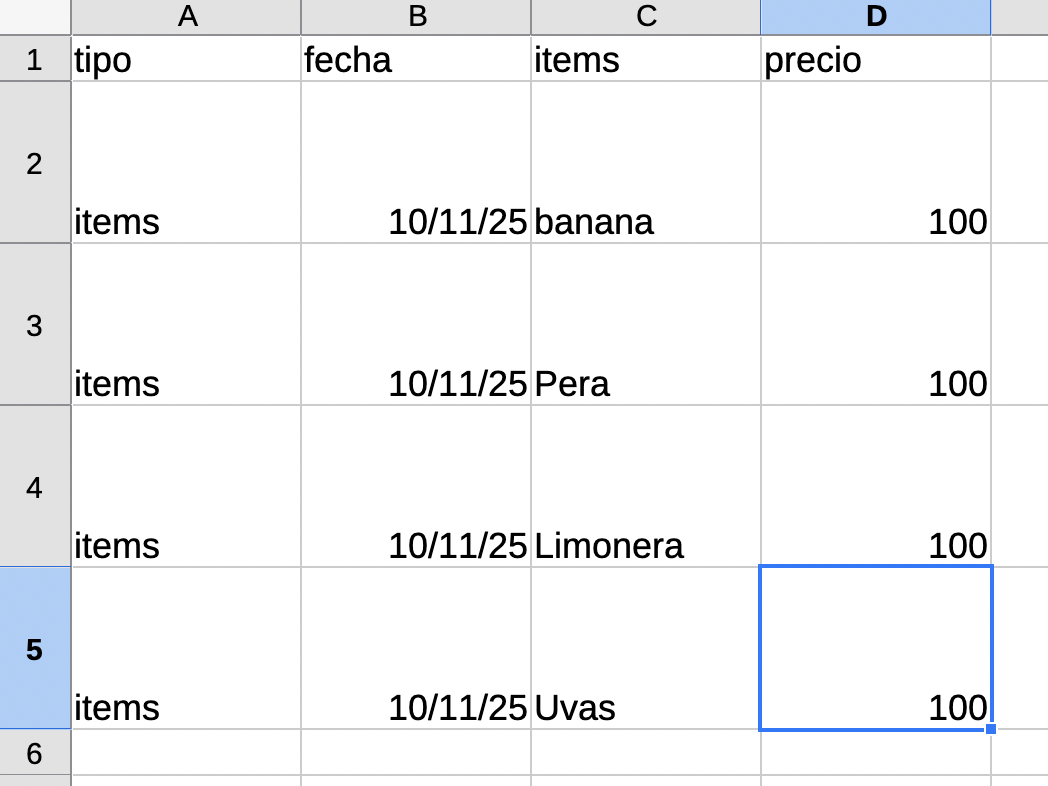Click the 'fecha' header cell
Image resolution: width=1048 pixels, height=786 pixels.
coord(416,60)
